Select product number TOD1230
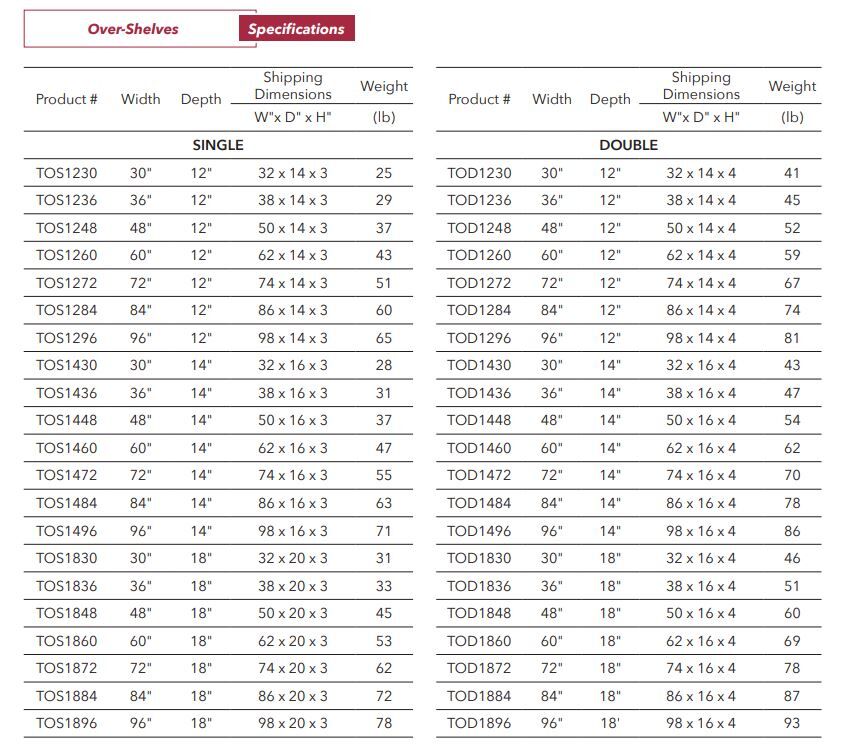The image size is (862, 750). (479, 173)
